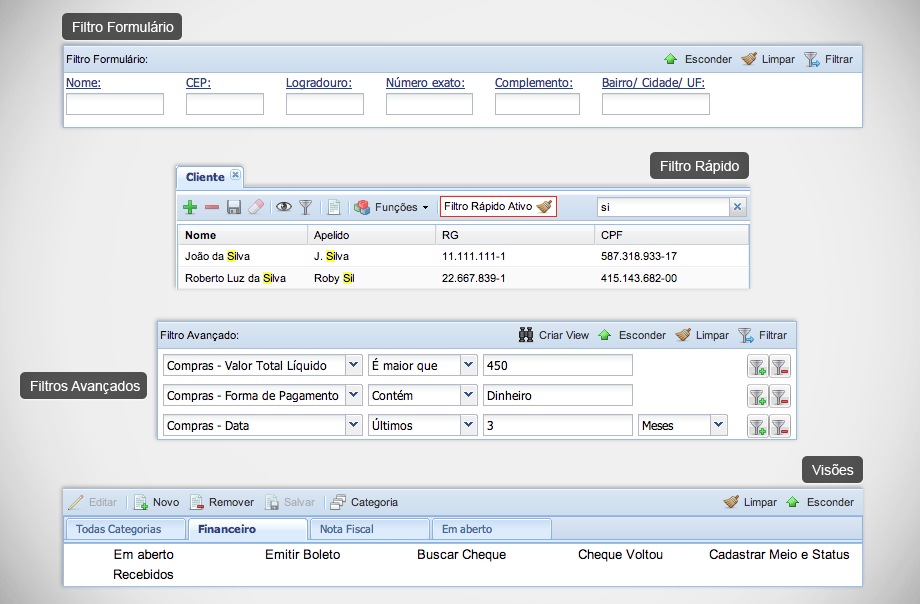Expand the Compras - Forma de Pagamento field dropdown
The image size is (920, 604).
coord(353,396)
